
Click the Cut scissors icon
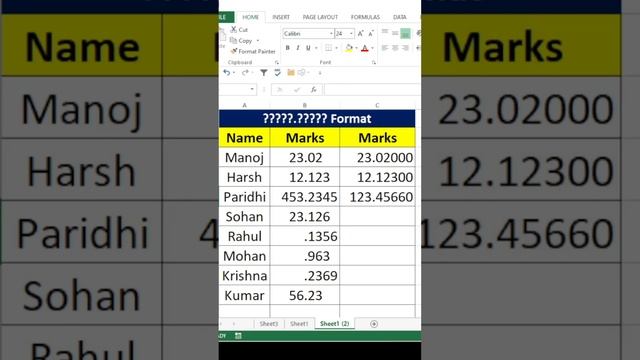(234, 29)
